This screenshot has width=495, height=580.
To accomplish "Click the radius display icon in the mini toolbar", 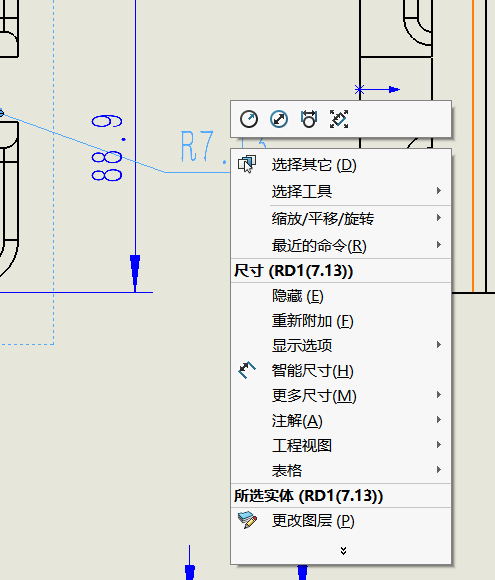I will 249,119.
